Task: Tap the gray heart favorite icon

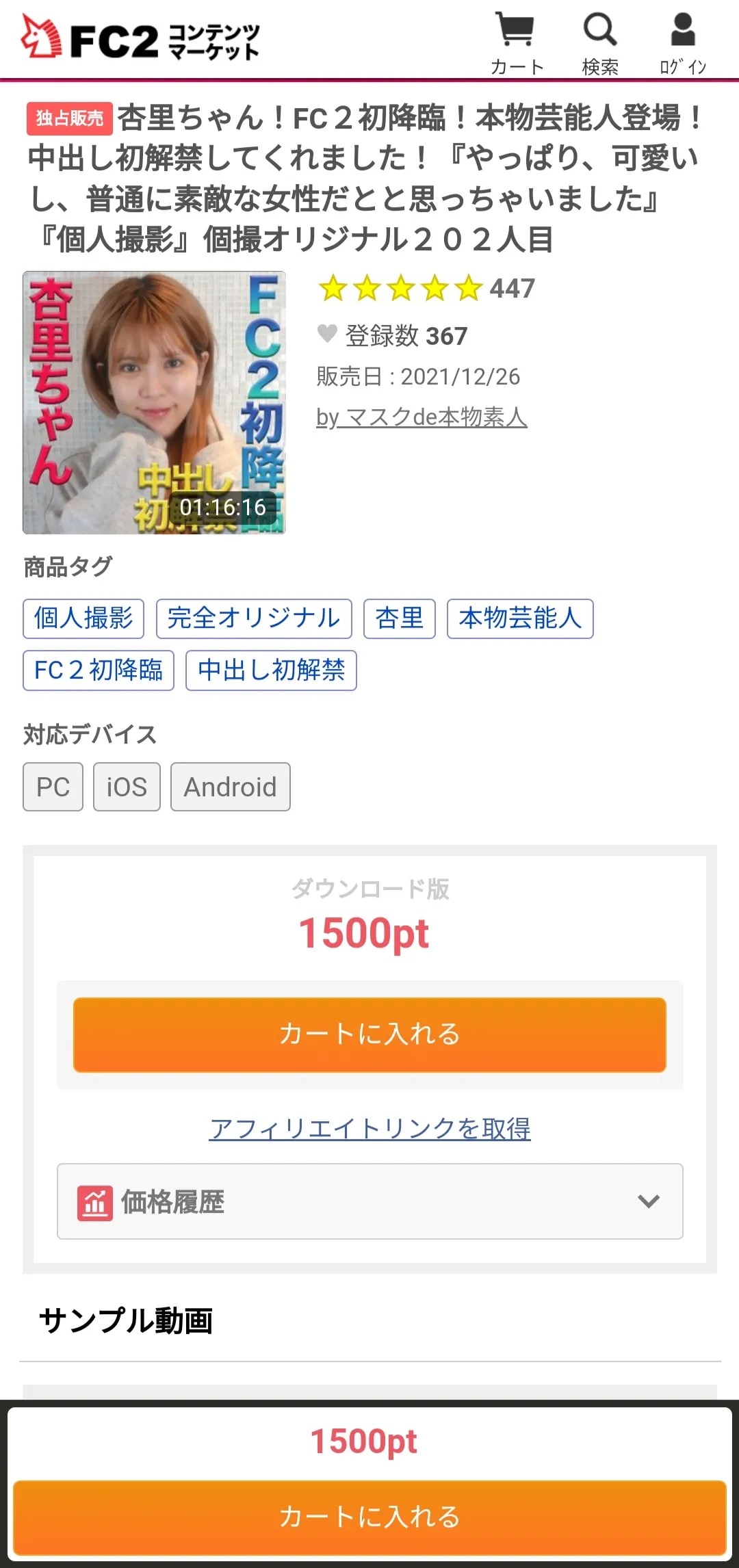Action: pos(327,334)
